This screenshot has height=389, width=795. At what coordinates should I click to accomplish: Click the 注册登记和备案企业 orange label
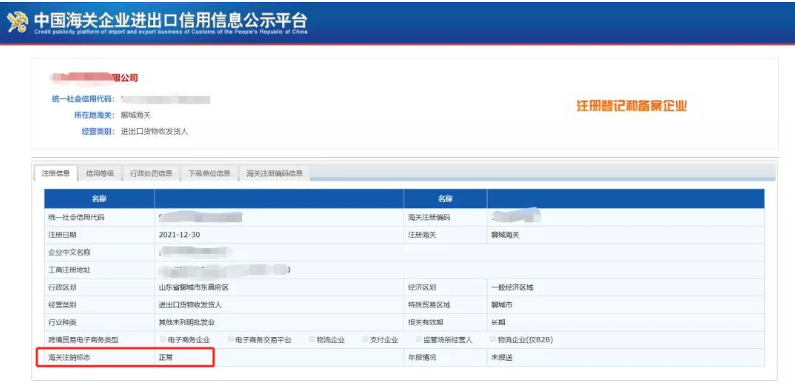click(632, 106)
